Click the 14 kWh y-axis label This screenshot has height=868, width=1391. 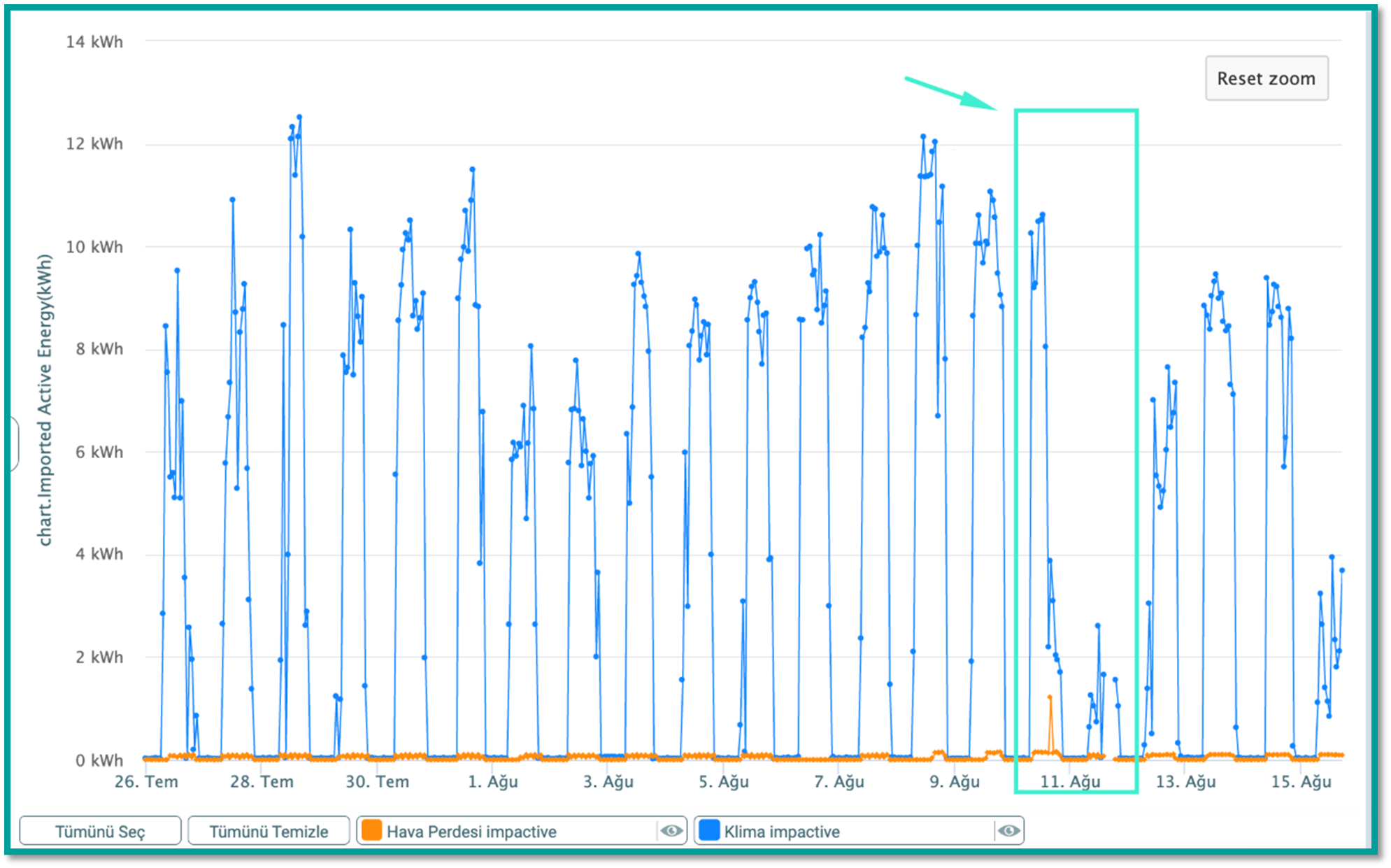[x=94, y=42]
